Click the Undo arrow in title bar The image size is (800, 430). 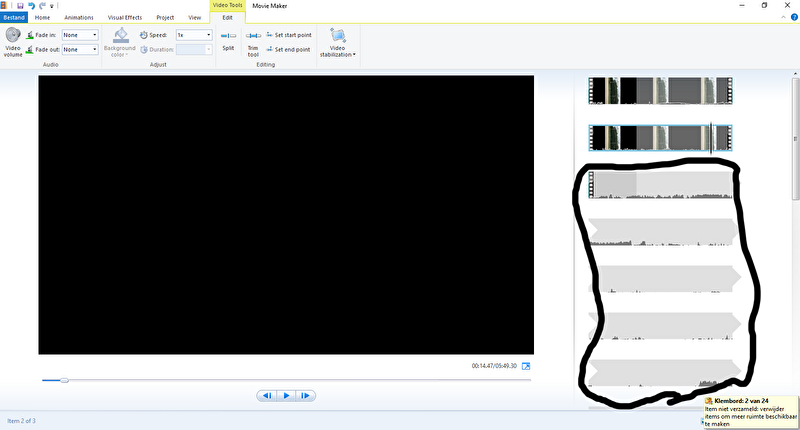click(x=30, y=5)
